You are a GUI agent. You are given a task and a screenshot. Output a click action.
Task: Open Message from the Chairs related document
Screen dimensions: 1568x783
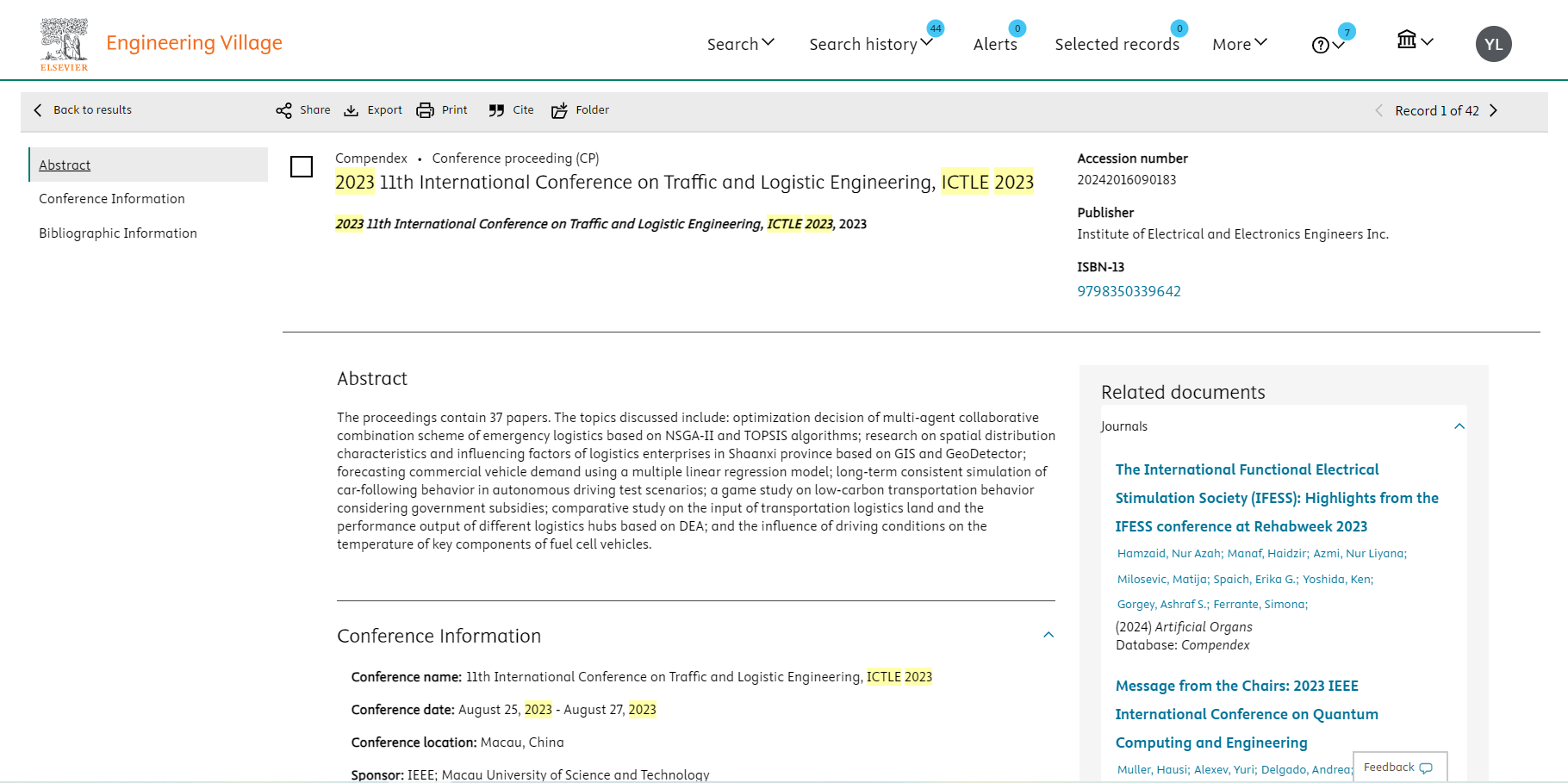coord(1247,714)
